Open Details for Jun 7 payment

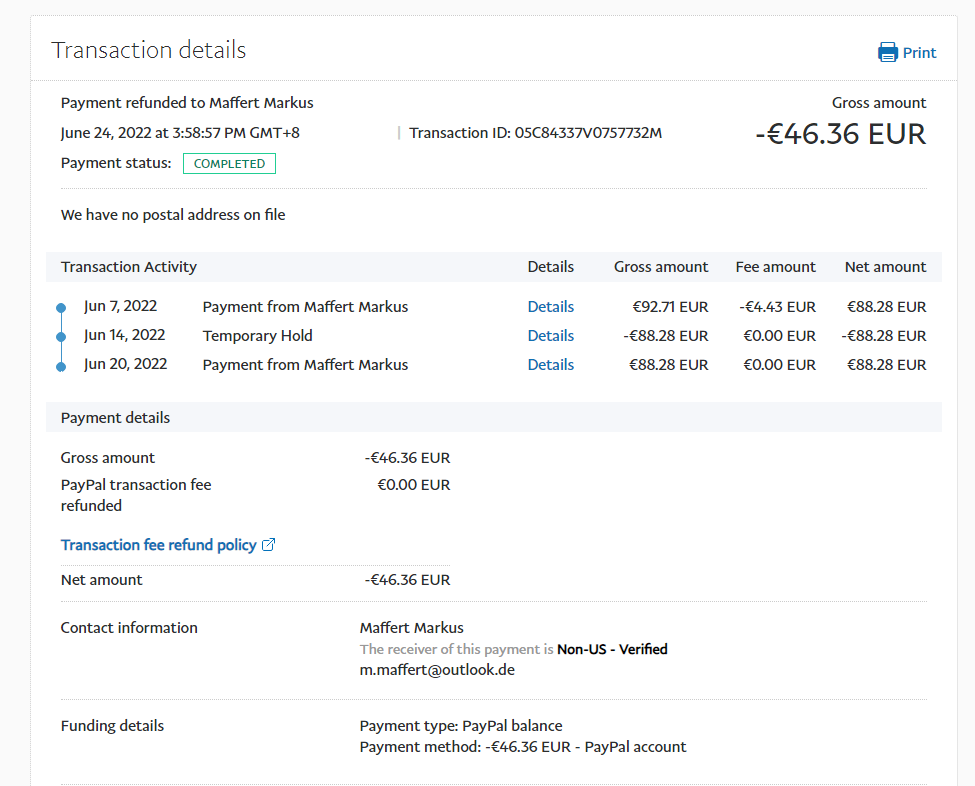tap(550, 307)
